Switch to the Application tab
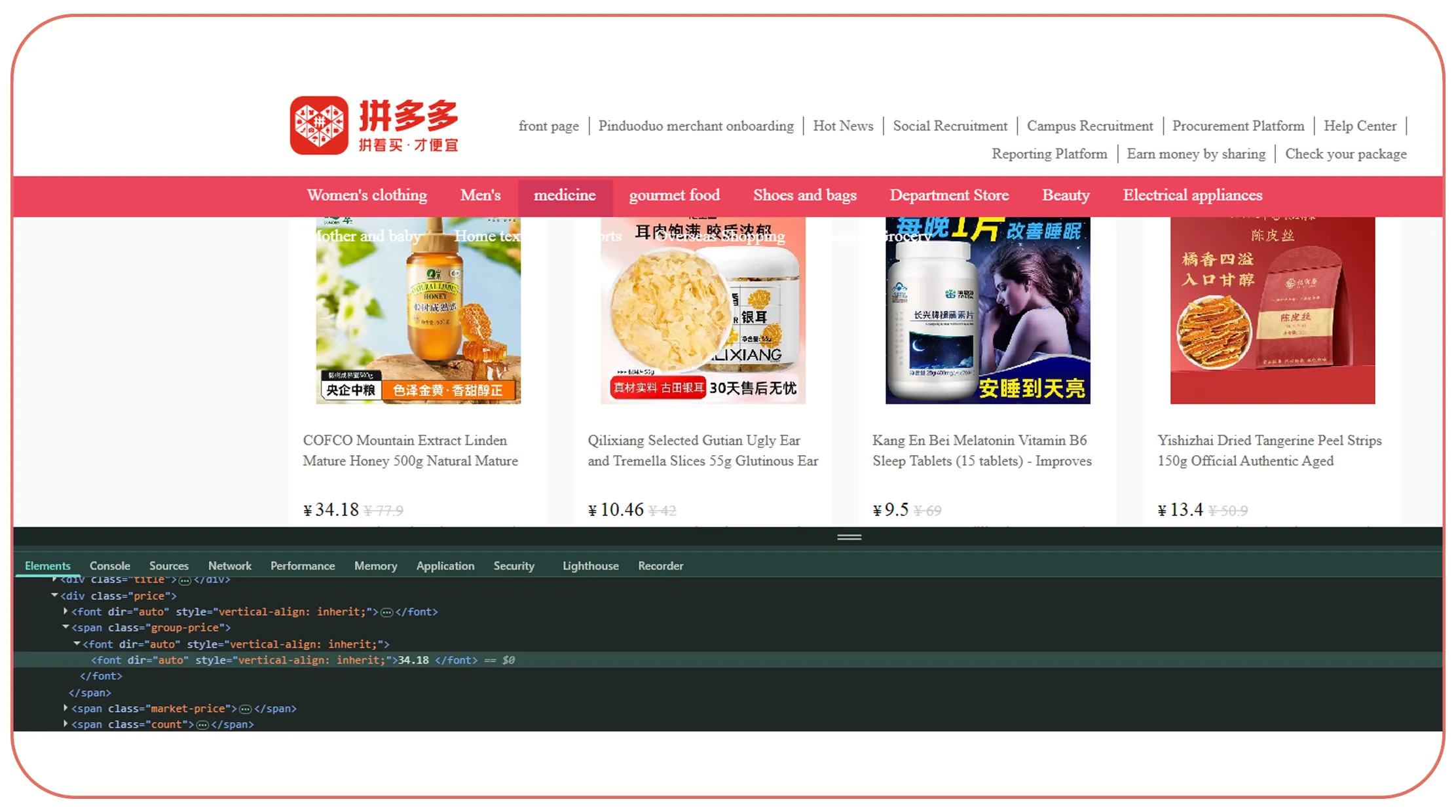 pyautogui.click(x=445, y=566)
